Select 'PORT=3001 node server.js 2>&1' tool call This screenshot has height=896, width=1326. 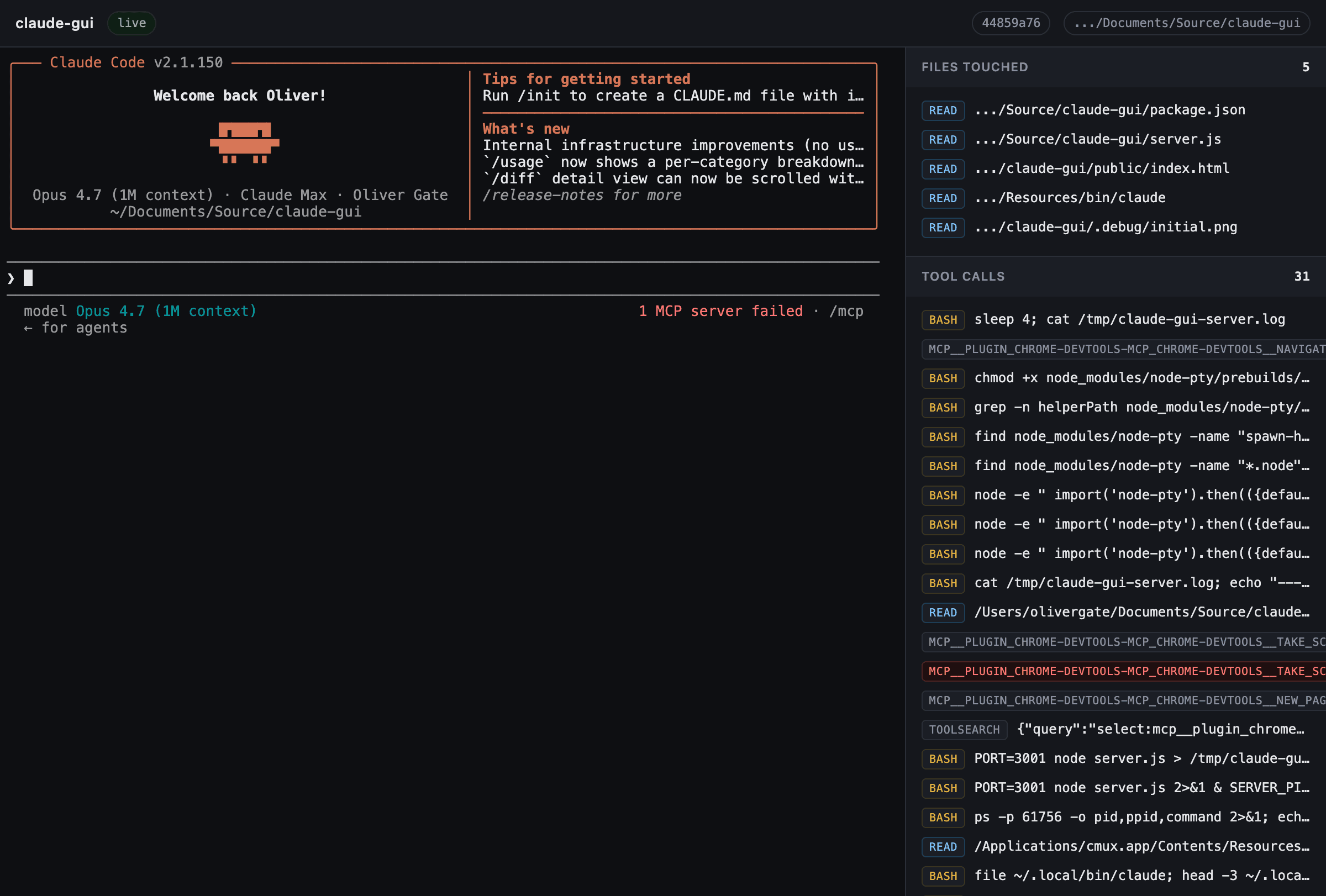(x=1115, y=788)
